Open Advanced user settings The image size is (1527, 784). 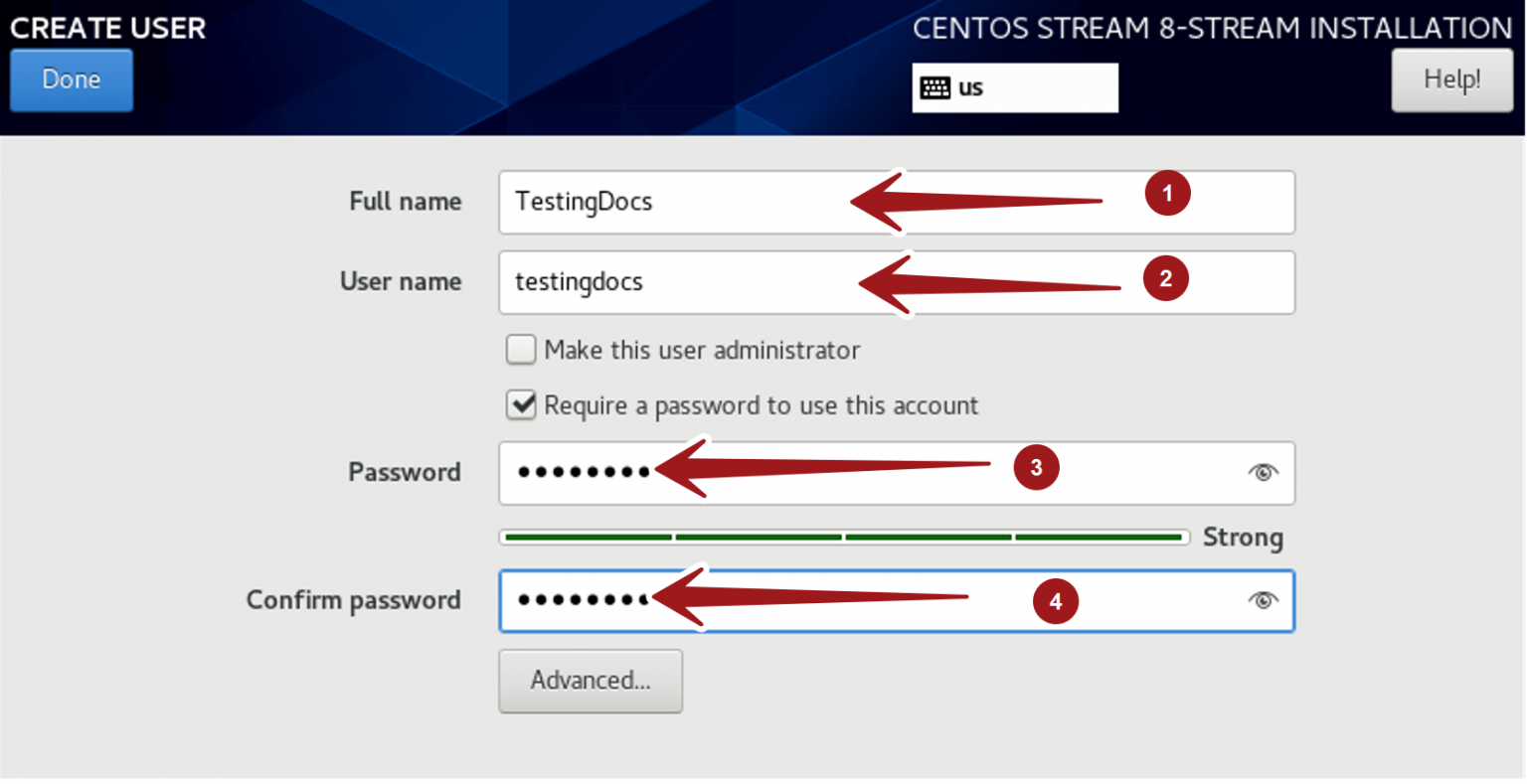pyautogui.click(x=591, y=681)
